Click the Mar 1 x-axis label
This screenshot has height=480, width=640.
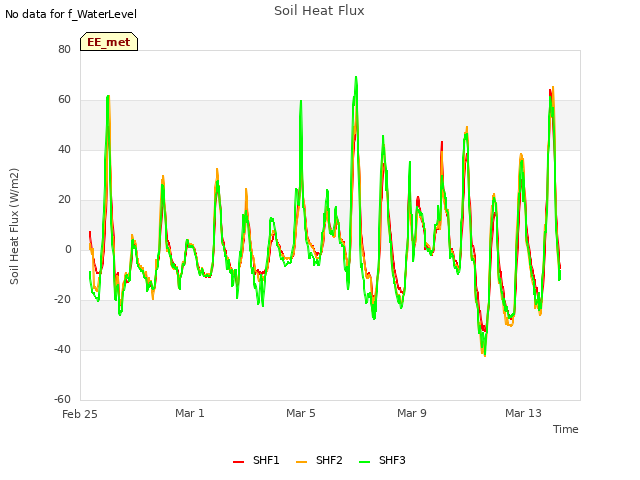[x=189, y=413]
